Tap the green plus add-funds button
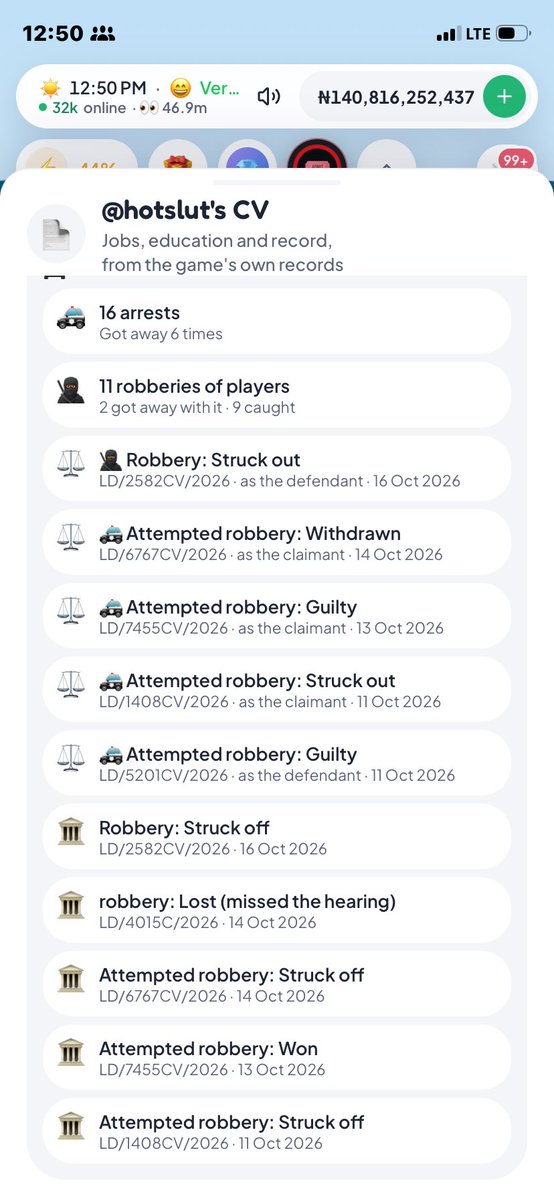The image size is (554, 1199). pyautogui.click(x=503, y=96)
